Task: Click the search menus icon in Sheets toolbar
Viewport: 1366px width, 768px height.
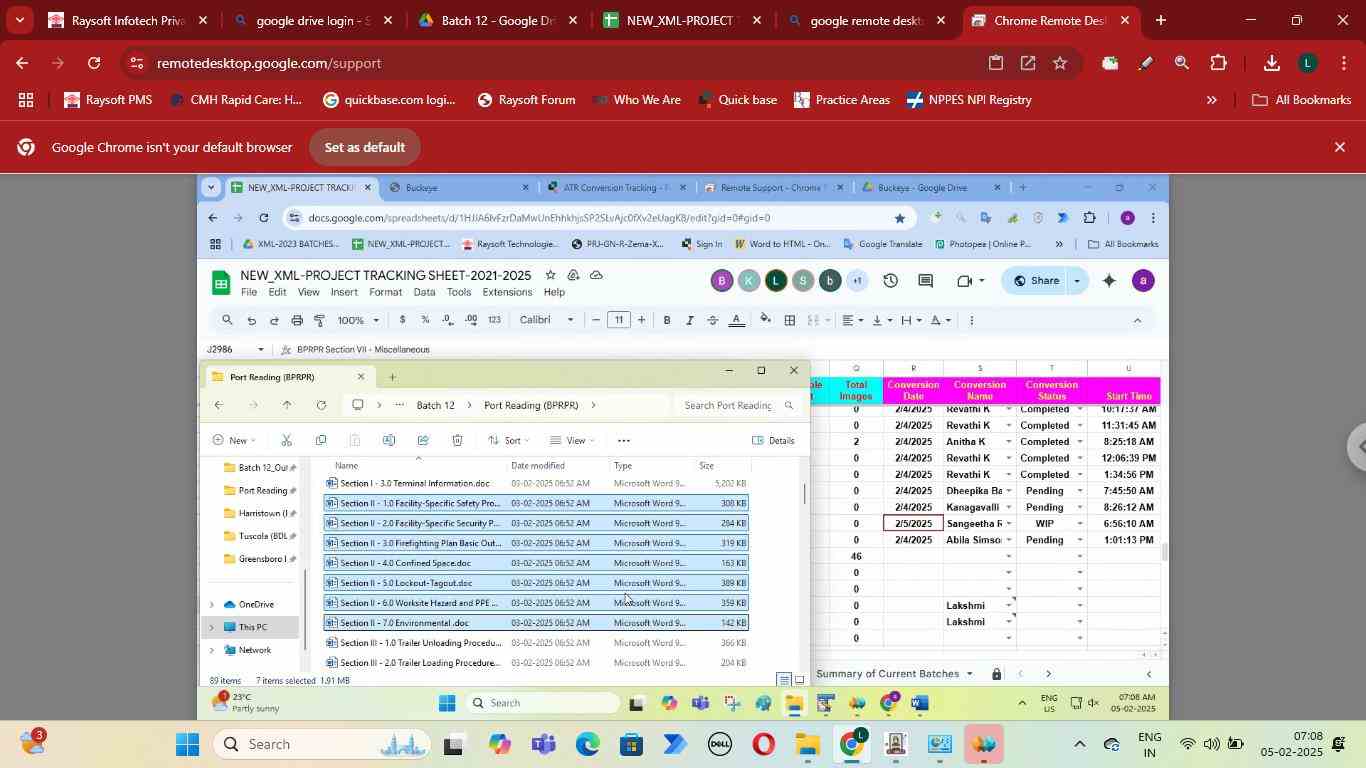Action: pyautogui.click(x=228, y=320)
